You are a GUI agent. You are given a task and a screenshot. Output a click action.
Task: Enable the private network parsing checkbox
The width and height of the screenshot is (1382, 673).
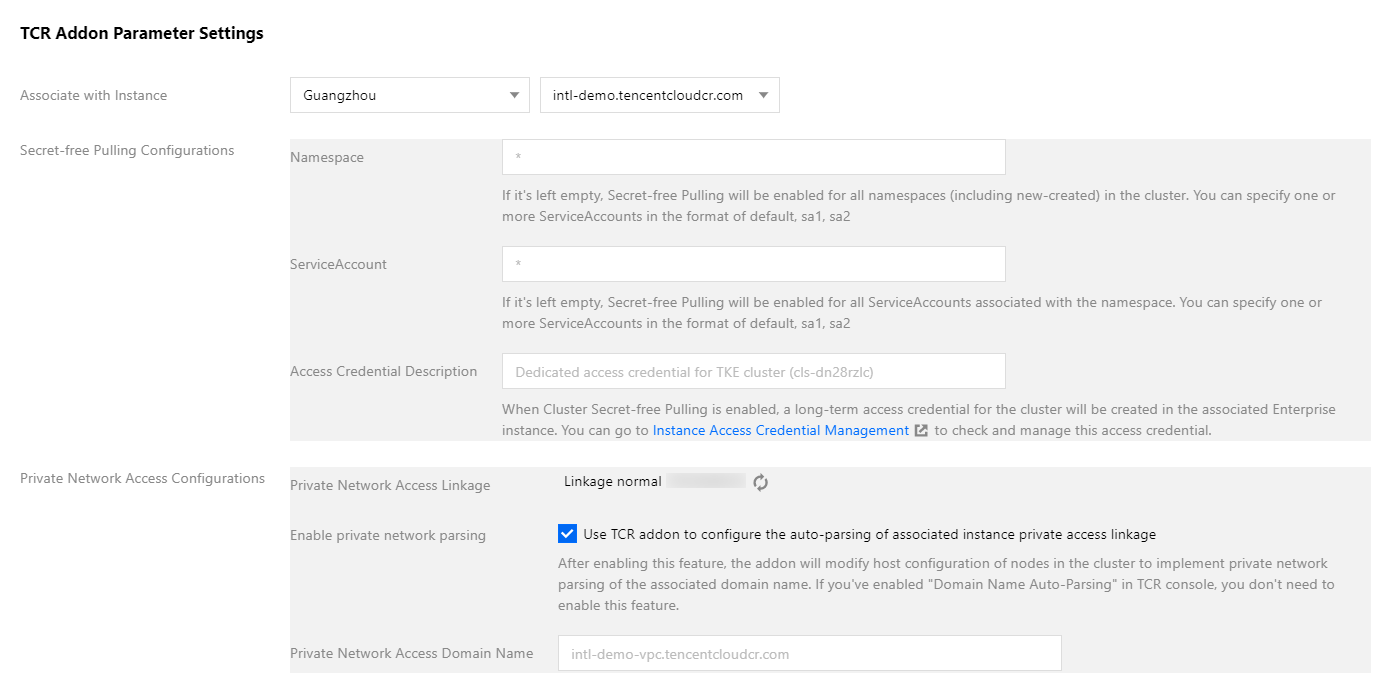point(568,534)
